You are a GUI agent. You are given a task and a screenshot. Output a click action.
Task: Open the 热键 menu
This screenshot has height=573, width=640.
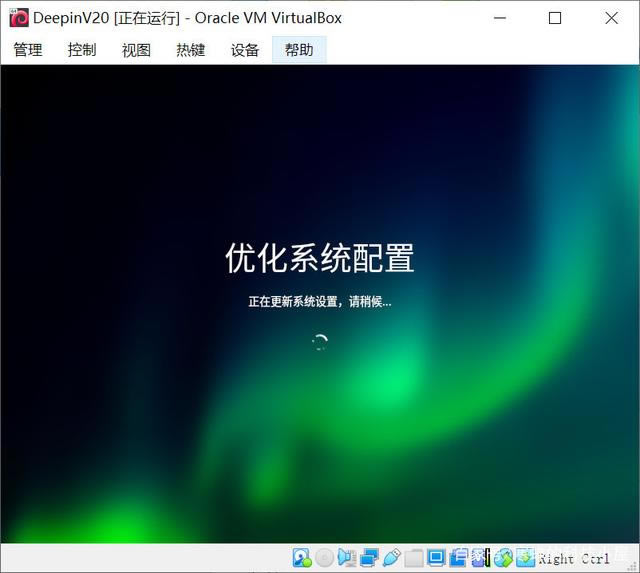tap(190, 50)
